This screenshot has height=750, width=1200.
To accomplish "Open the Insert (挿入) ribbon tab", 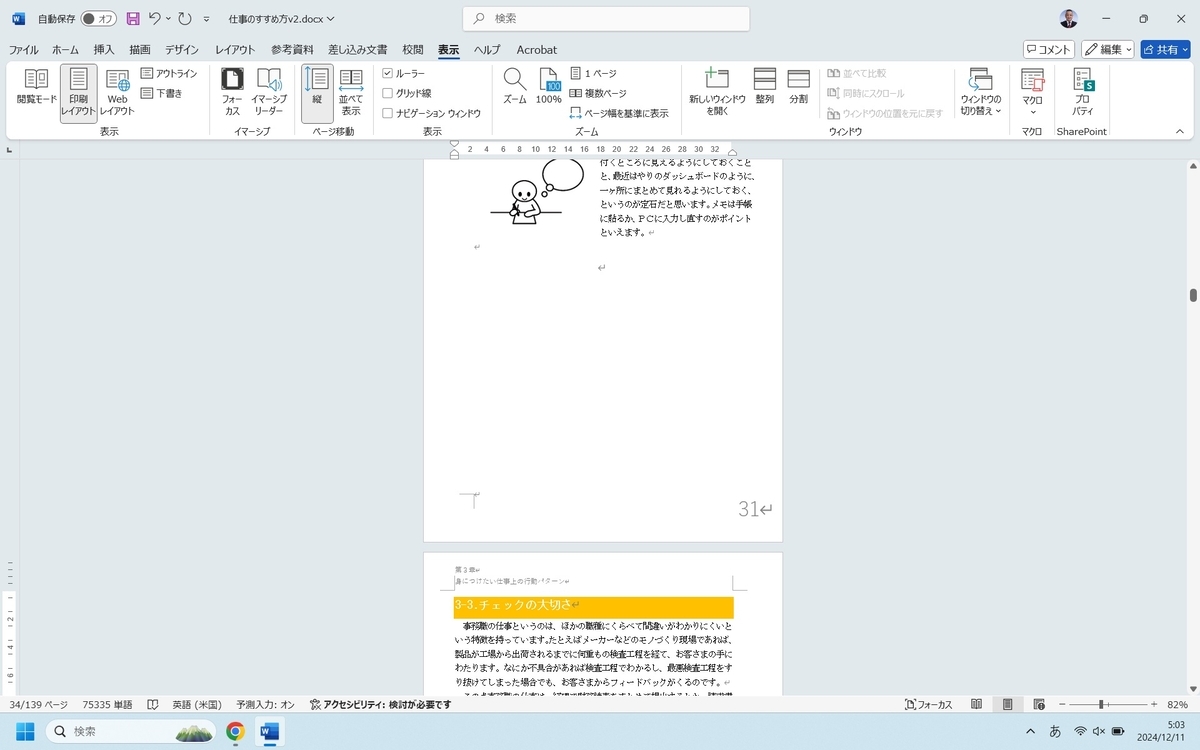I will click(104, 49).
